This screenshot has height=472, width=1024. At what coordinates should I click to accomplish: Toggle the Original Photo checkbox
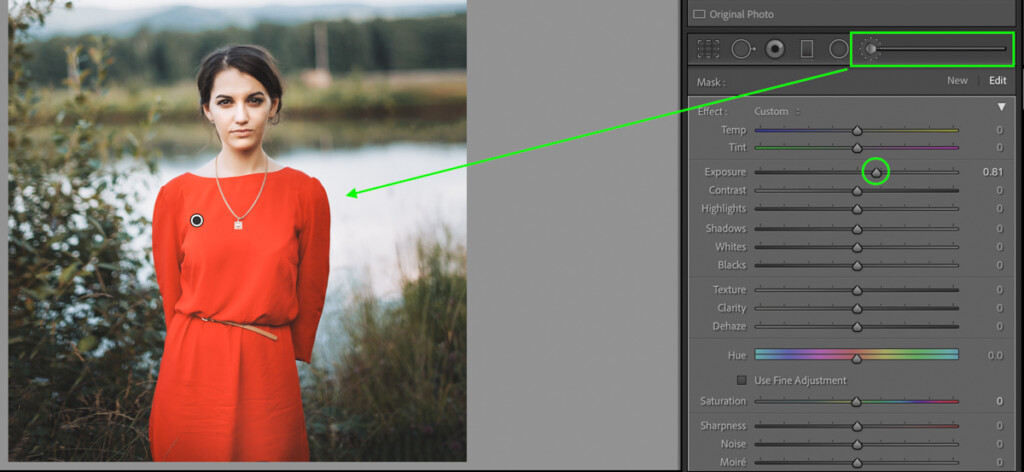point(699,14)
